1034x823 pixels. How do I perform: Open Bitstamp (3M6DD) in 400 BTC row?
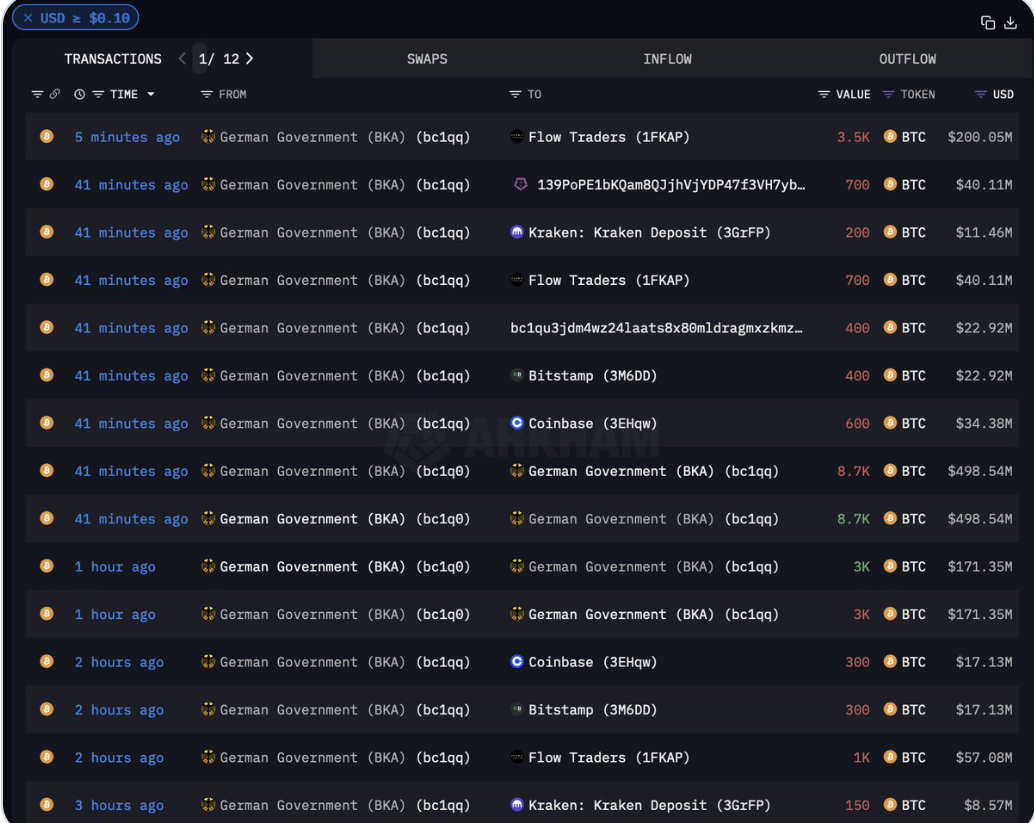(x=592, y=376)
